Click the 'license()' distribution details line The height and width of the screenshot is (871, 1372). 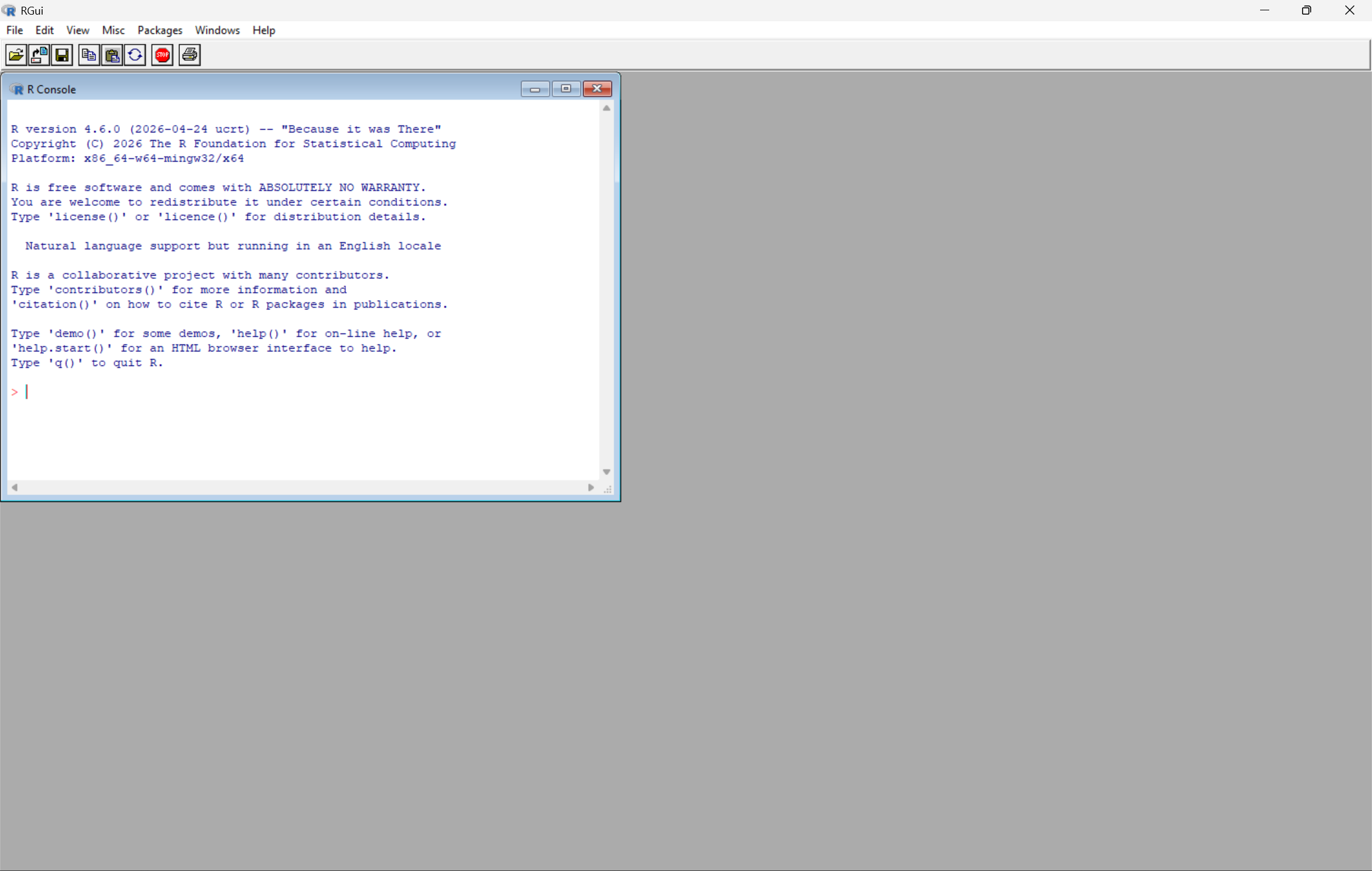click(218, 217)
